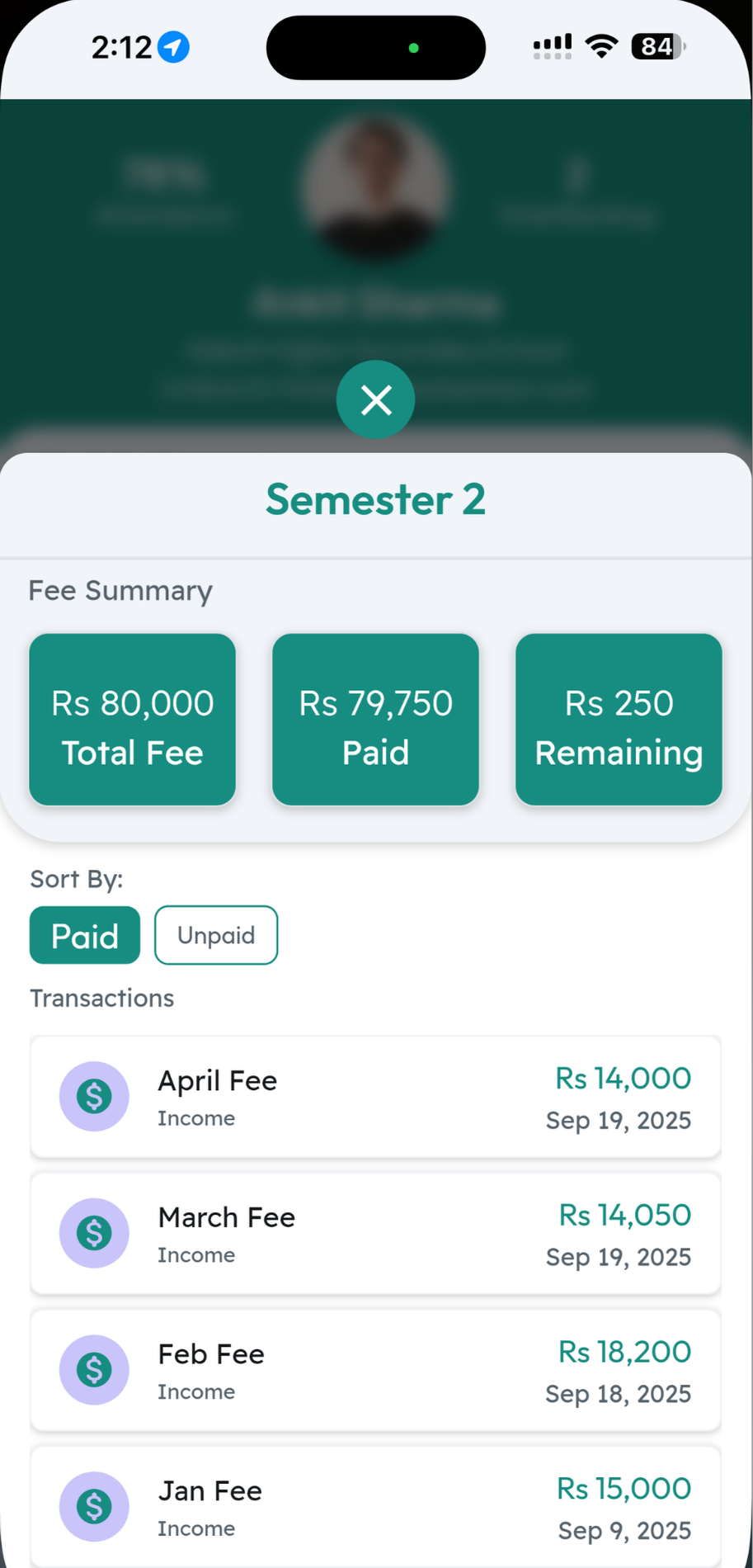Screen dimensions: 753x1568
Task: Tap the April Fee dollar icon
Action: point(94,1096)
